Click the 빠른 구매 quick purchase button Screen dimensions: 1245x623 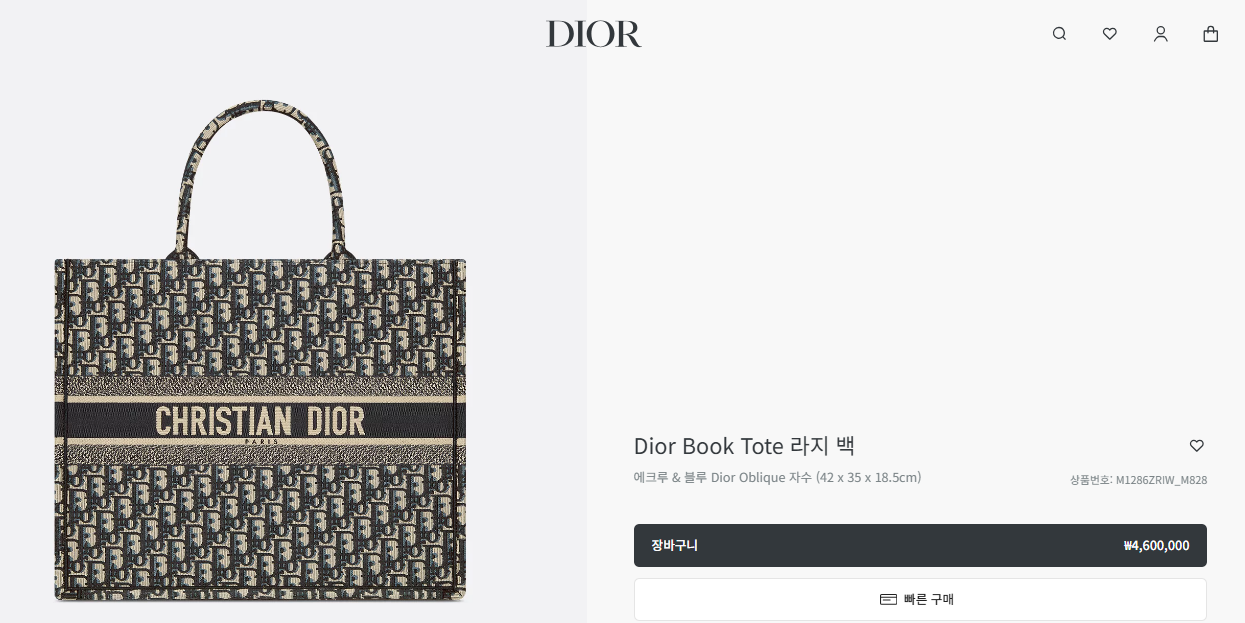920,599
